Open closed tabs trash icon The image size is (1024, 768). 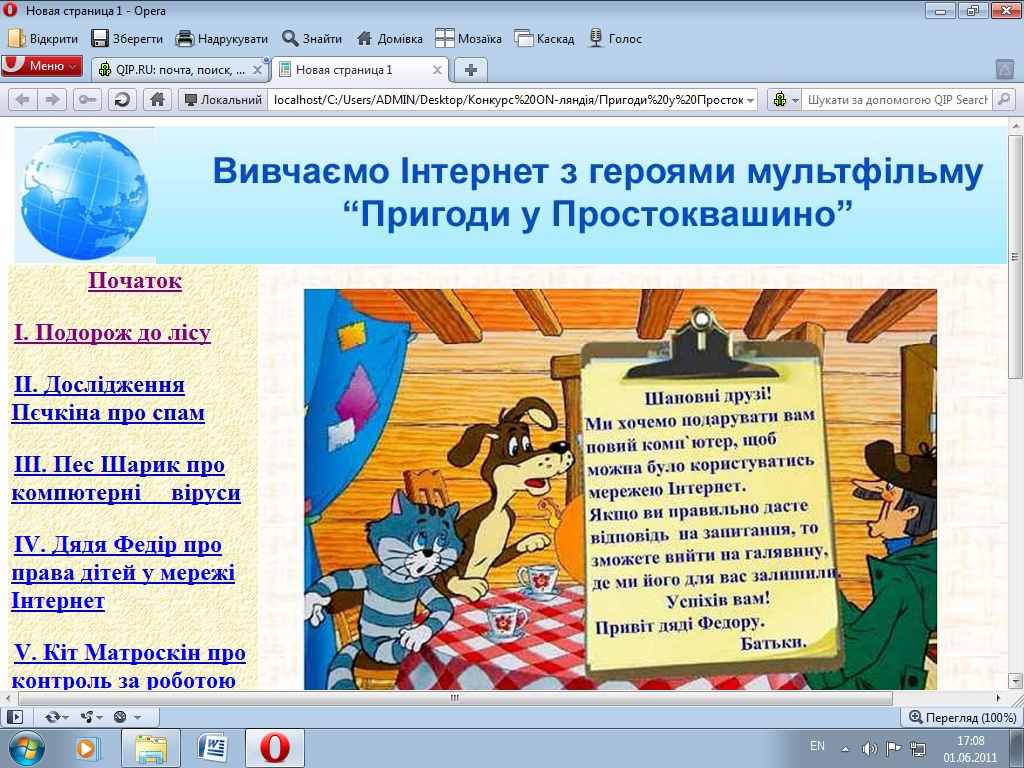point(1004,69)
